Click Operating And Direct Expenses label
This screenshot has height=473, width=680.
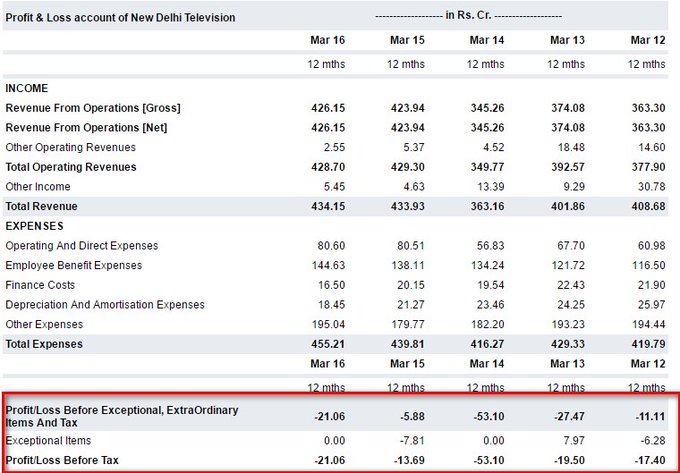point(82,246)
